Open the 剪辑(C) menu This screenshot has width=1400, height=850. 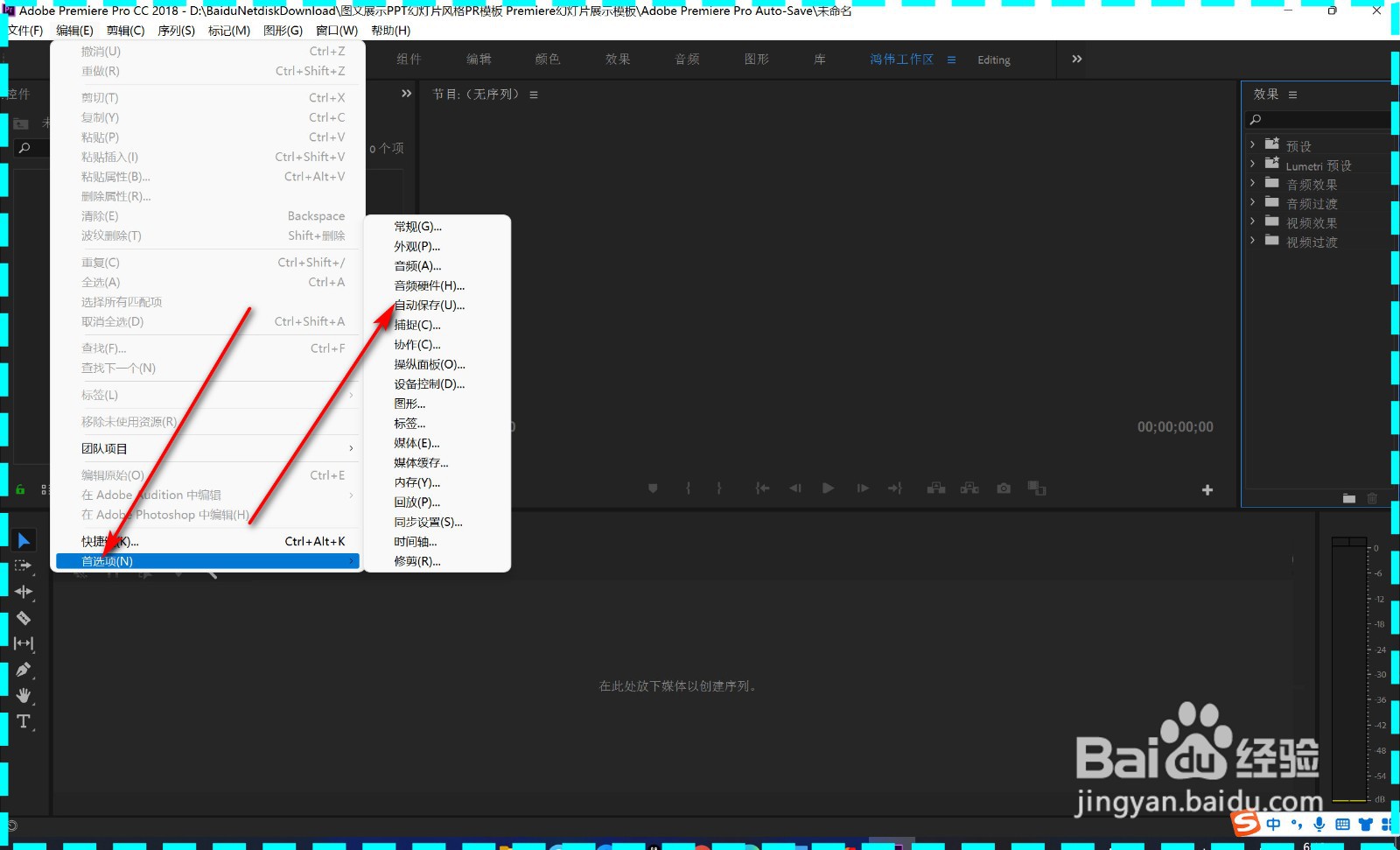(125, 31)
